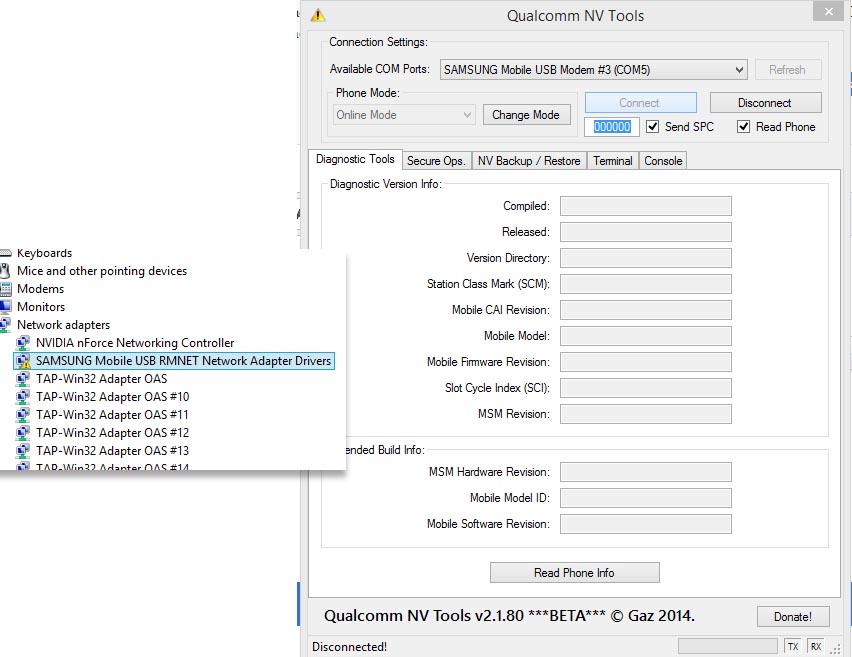Click the Donate! button
The height and width of the screenshot is (657, 852).
(793, 617)
